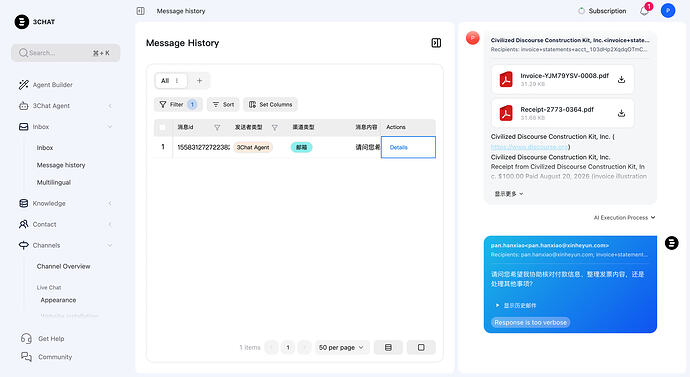Viewport: 690px width, 377px height.
Task: Expand the 3Chat Agent chevron
Action: (x=110, y=106)
